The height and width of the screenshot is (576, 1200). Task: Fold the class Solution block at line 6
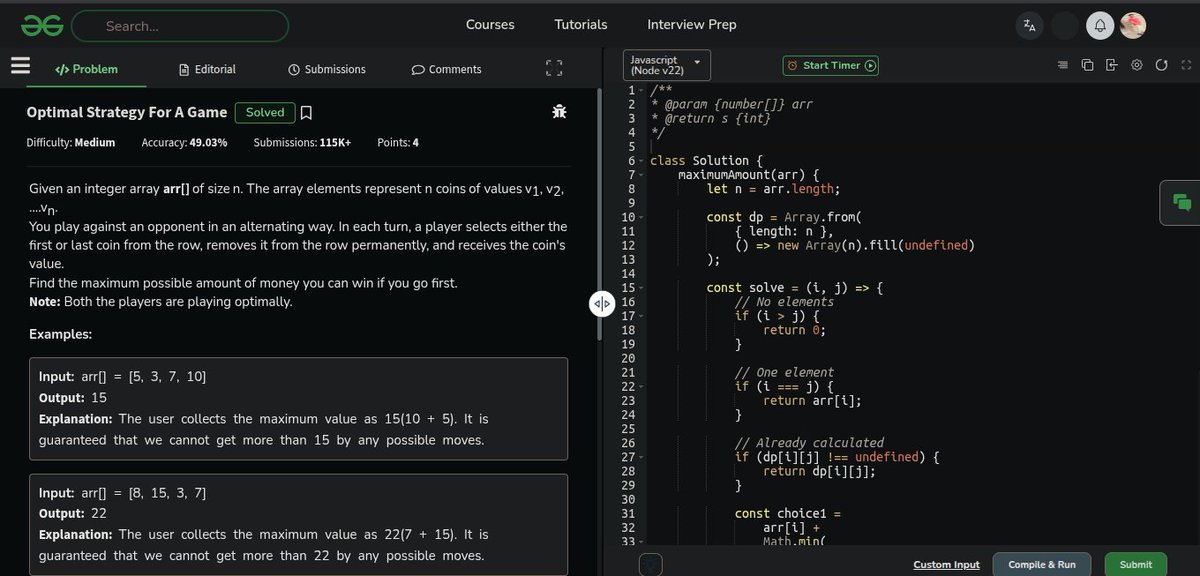pos(641,160)
